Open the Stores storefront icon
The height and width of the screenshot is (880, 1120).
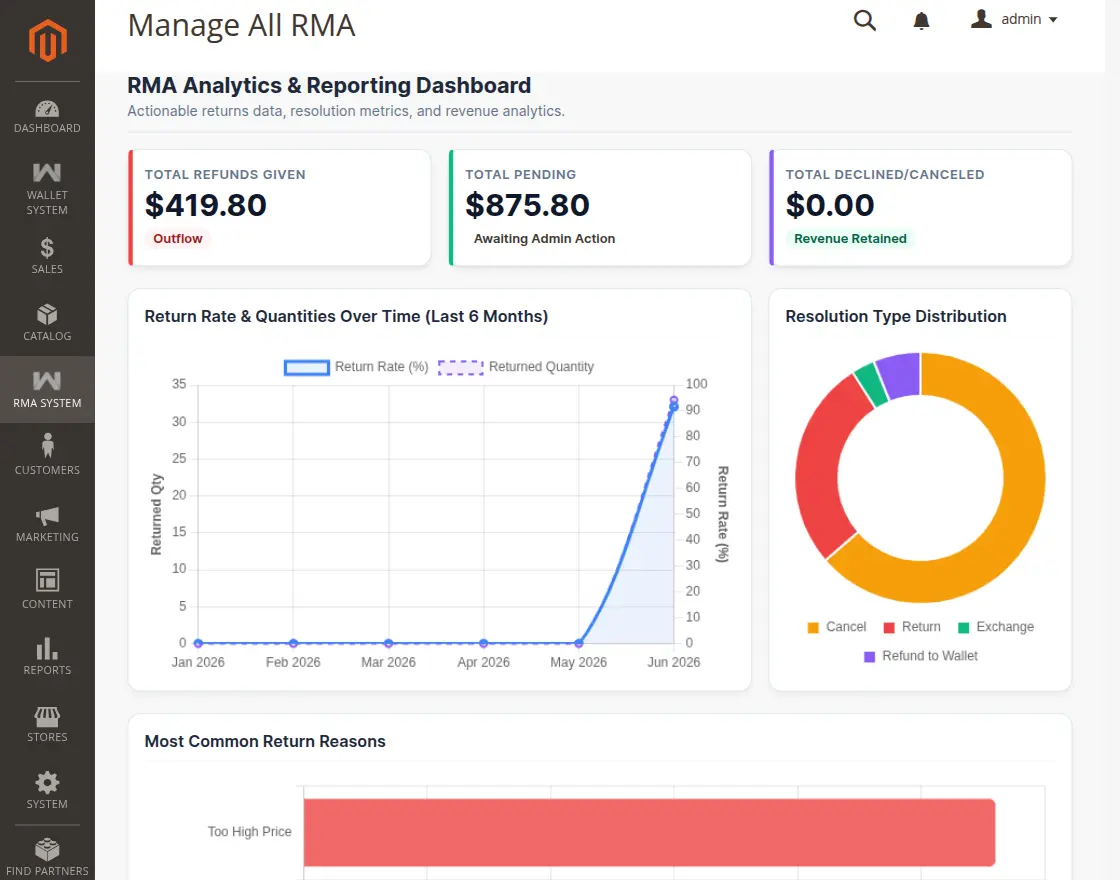click(x=47, y=716)
